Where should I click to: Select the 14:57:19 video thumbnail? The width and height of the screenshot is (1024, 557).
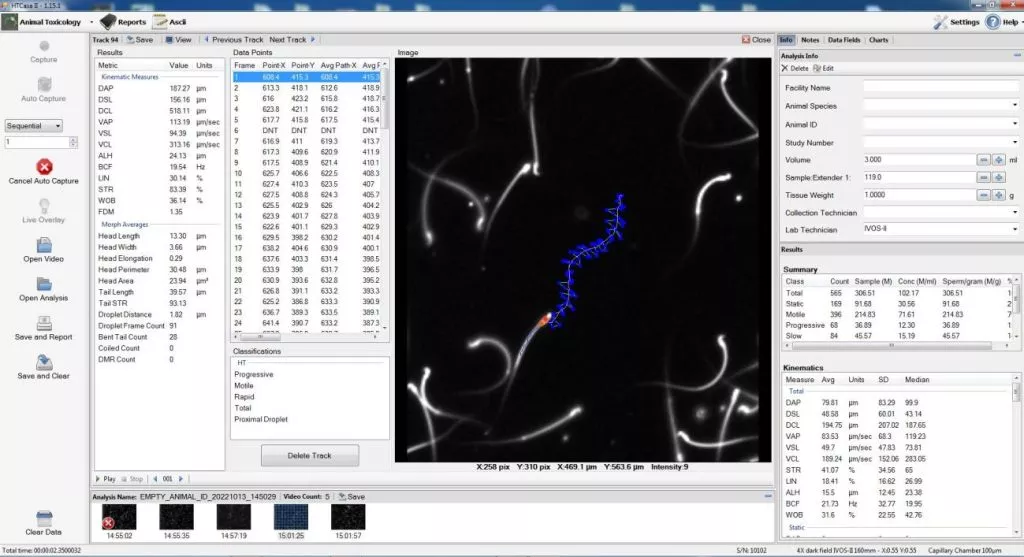tap(234, 517)
